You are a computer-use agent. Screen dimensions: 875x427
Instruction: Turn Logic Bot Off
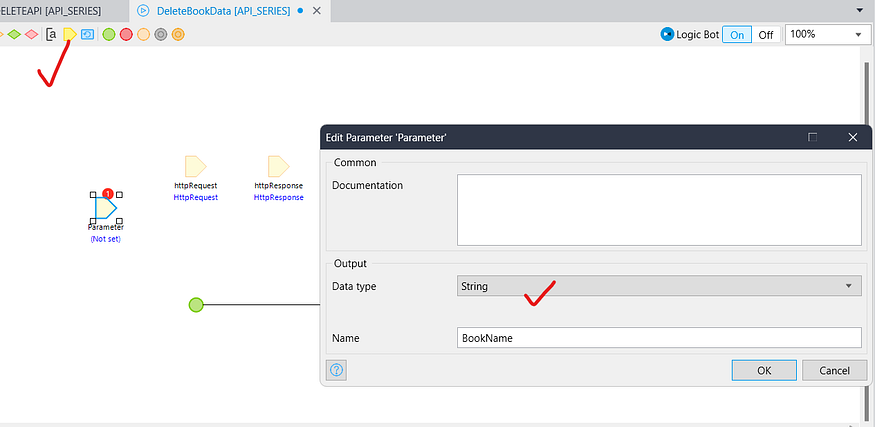pyautogui.click(x=765, y=34)
